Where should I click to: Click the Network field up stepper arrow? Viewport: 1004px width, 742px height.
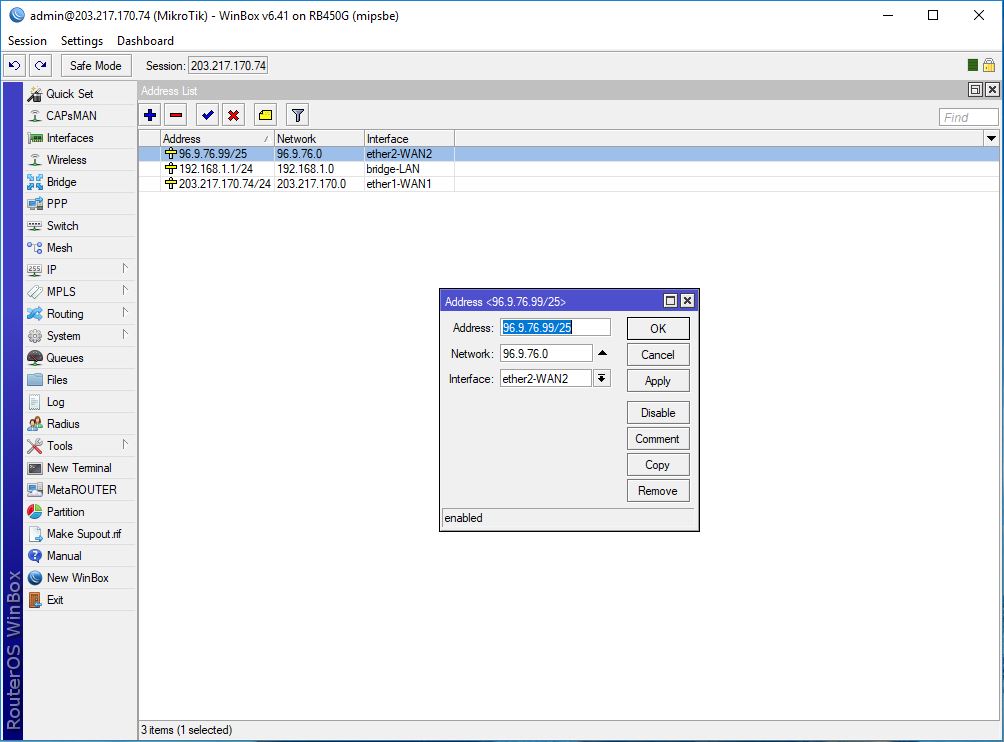[x=603, y=352]
